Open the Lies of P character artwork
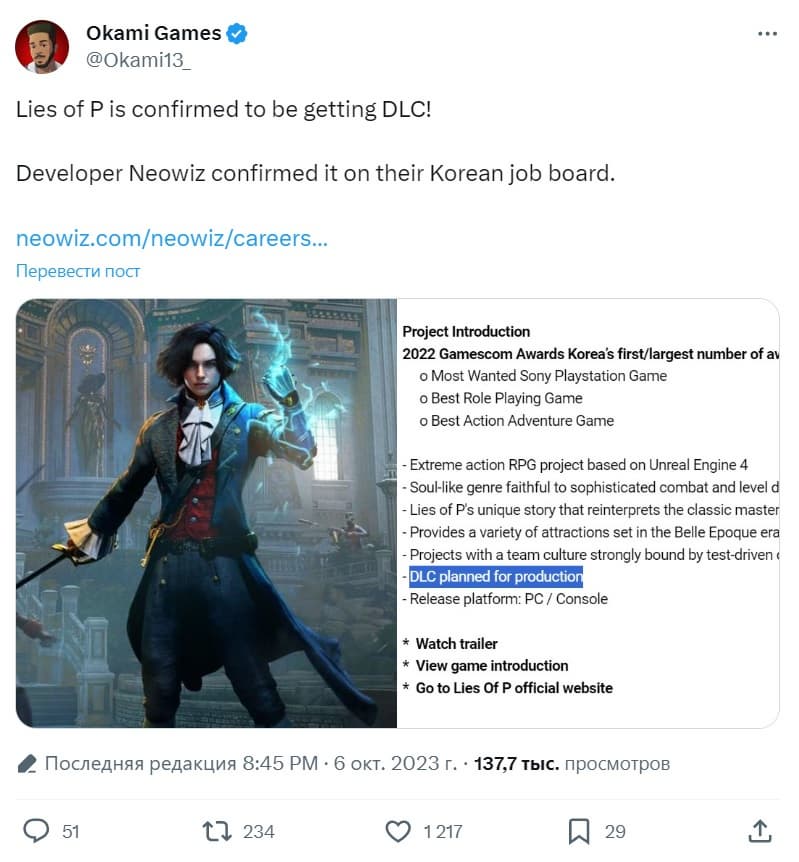Image resolution: width=799 pixels, height=862 pixels. (206, 513)
